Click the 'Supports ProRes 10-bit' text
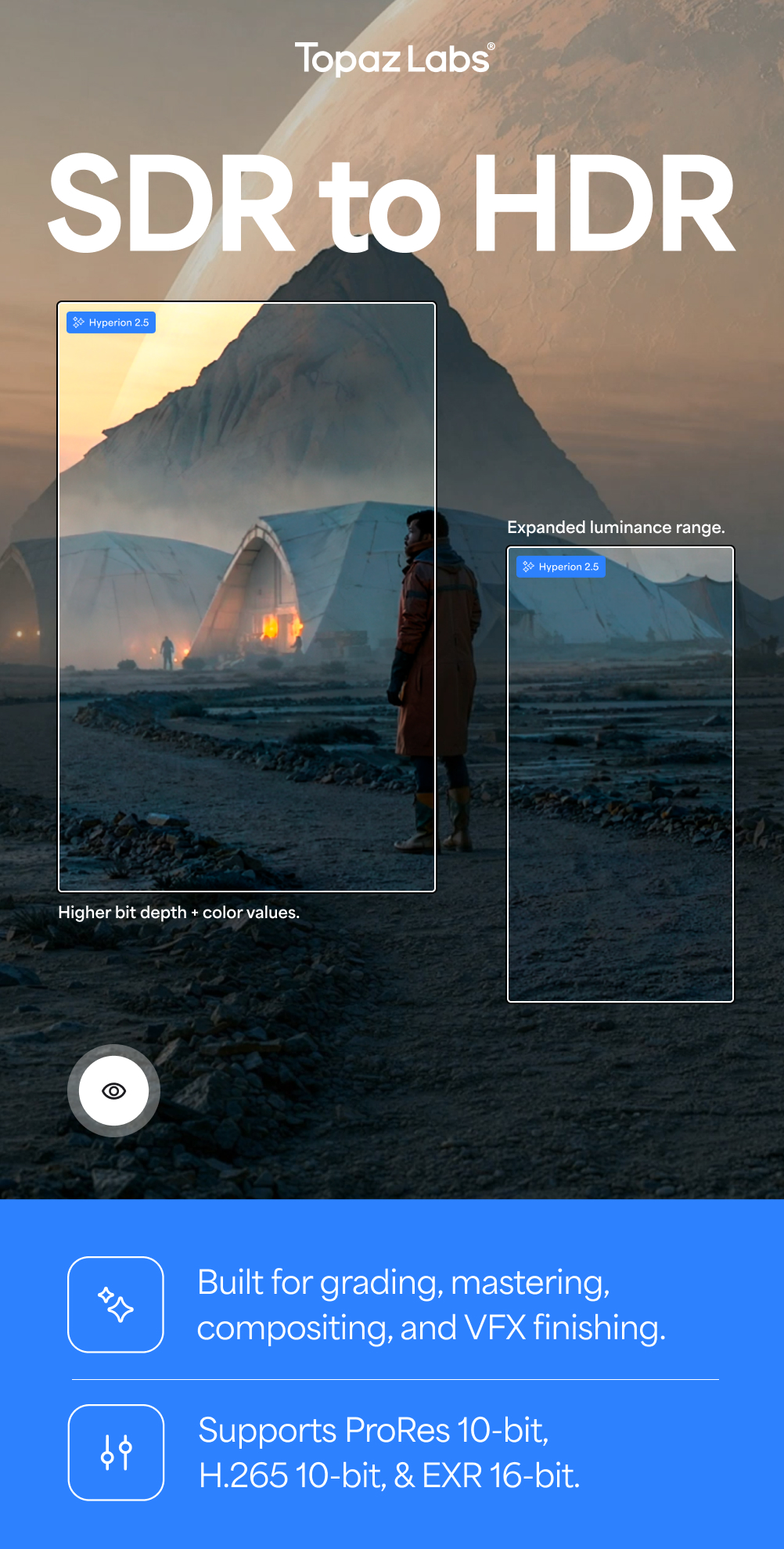Viewport: 784px width, 1549px height. [374, 1431]
